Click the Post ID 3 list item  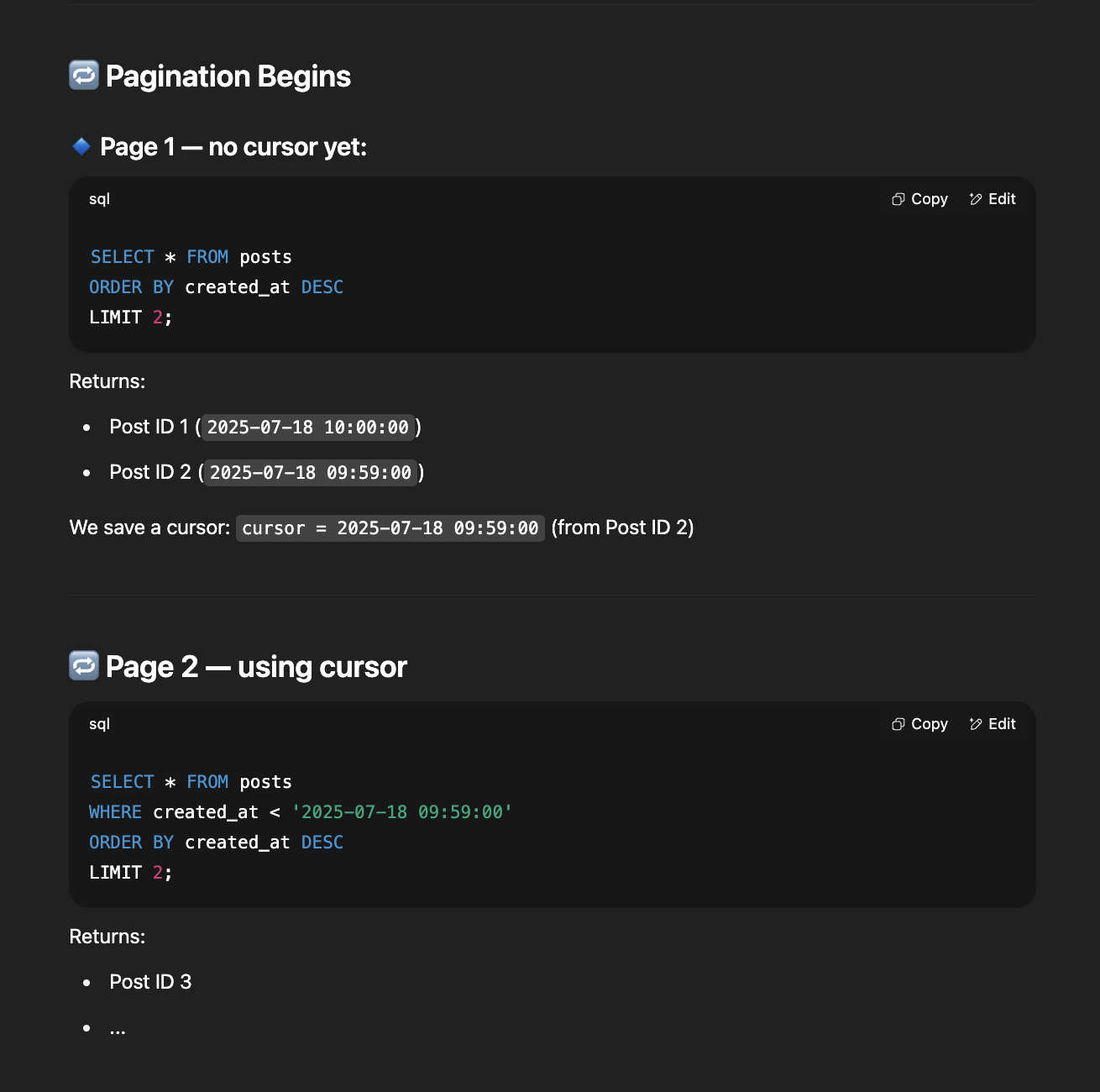coord(150,982)
